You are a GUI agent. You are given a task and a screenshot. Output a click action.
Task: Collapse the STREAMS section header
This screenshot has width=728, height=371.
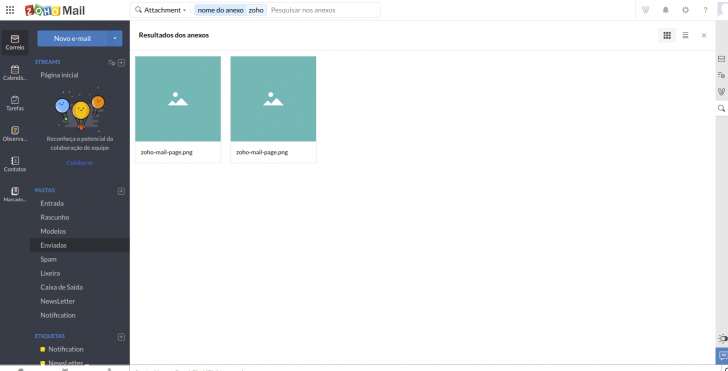(47, 62)
